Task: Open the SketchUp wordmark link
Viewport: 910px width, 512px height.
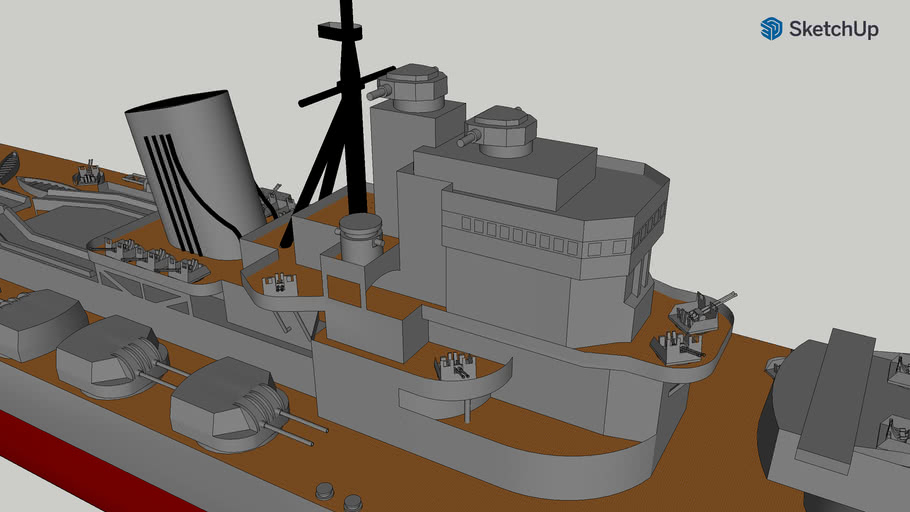Action: pos(833,30)
